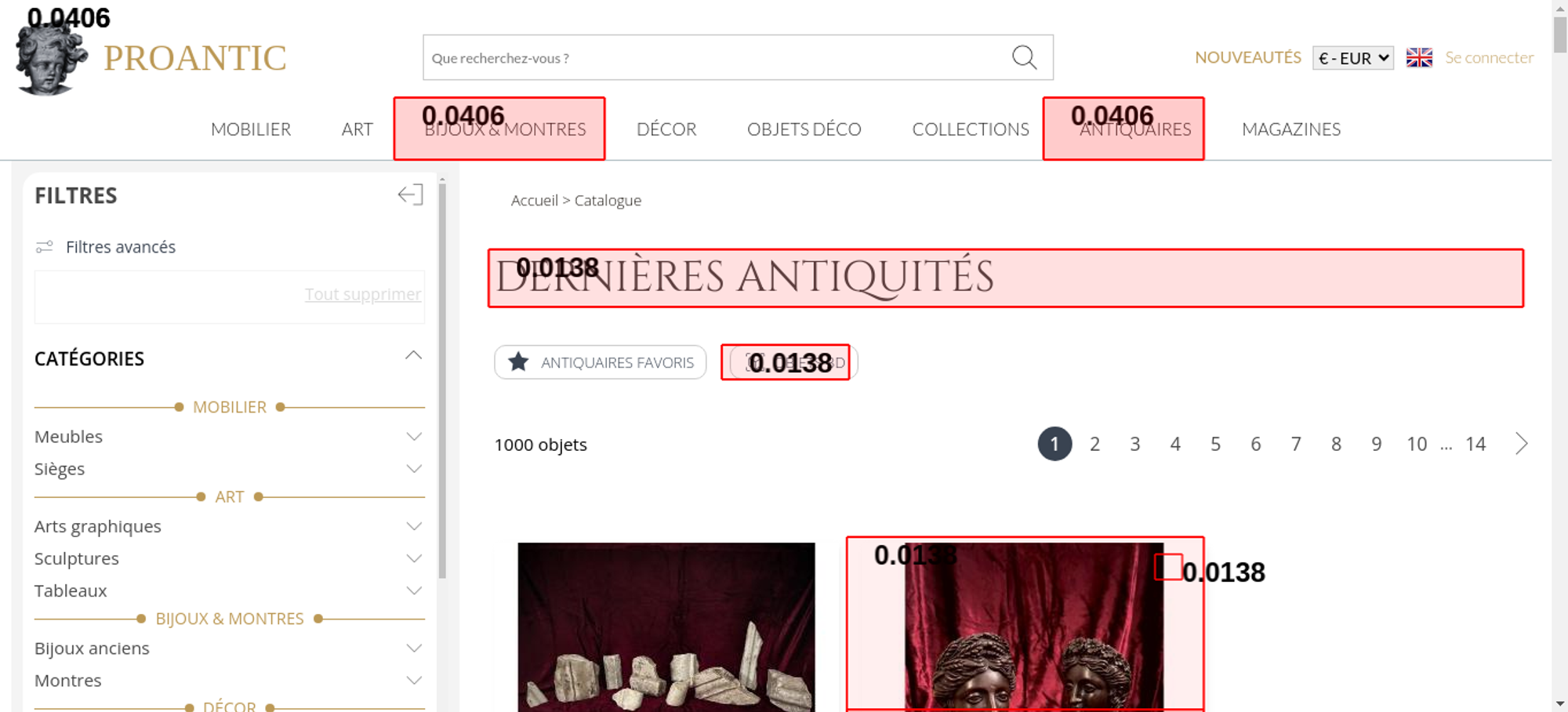Click the star on Antiquaires Favoris

(x=518, y=362)
